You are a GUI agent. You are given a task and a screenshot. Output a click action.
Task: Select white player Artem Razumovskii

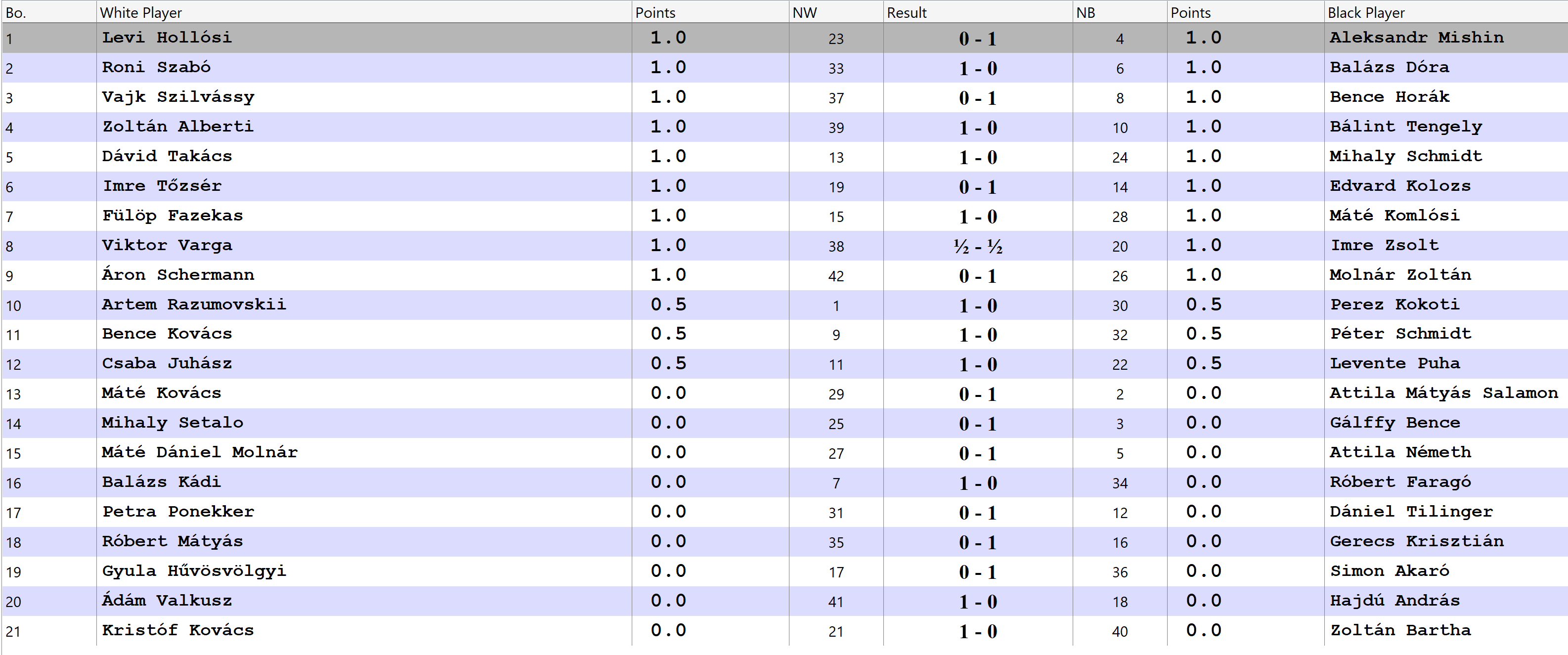tap(194, 305)
